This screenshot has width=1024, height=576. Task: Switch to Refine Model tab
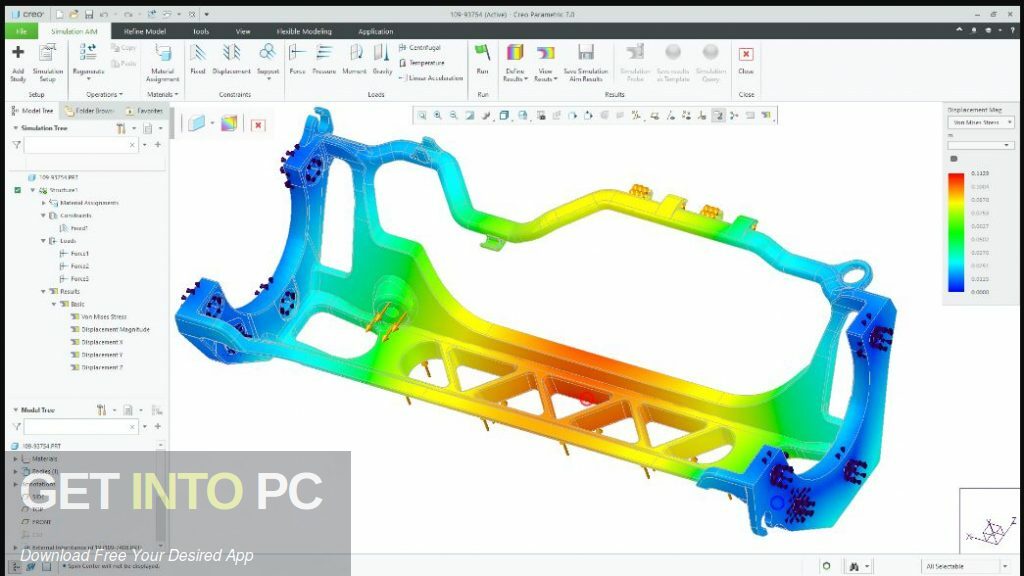[x=145, y=31]
